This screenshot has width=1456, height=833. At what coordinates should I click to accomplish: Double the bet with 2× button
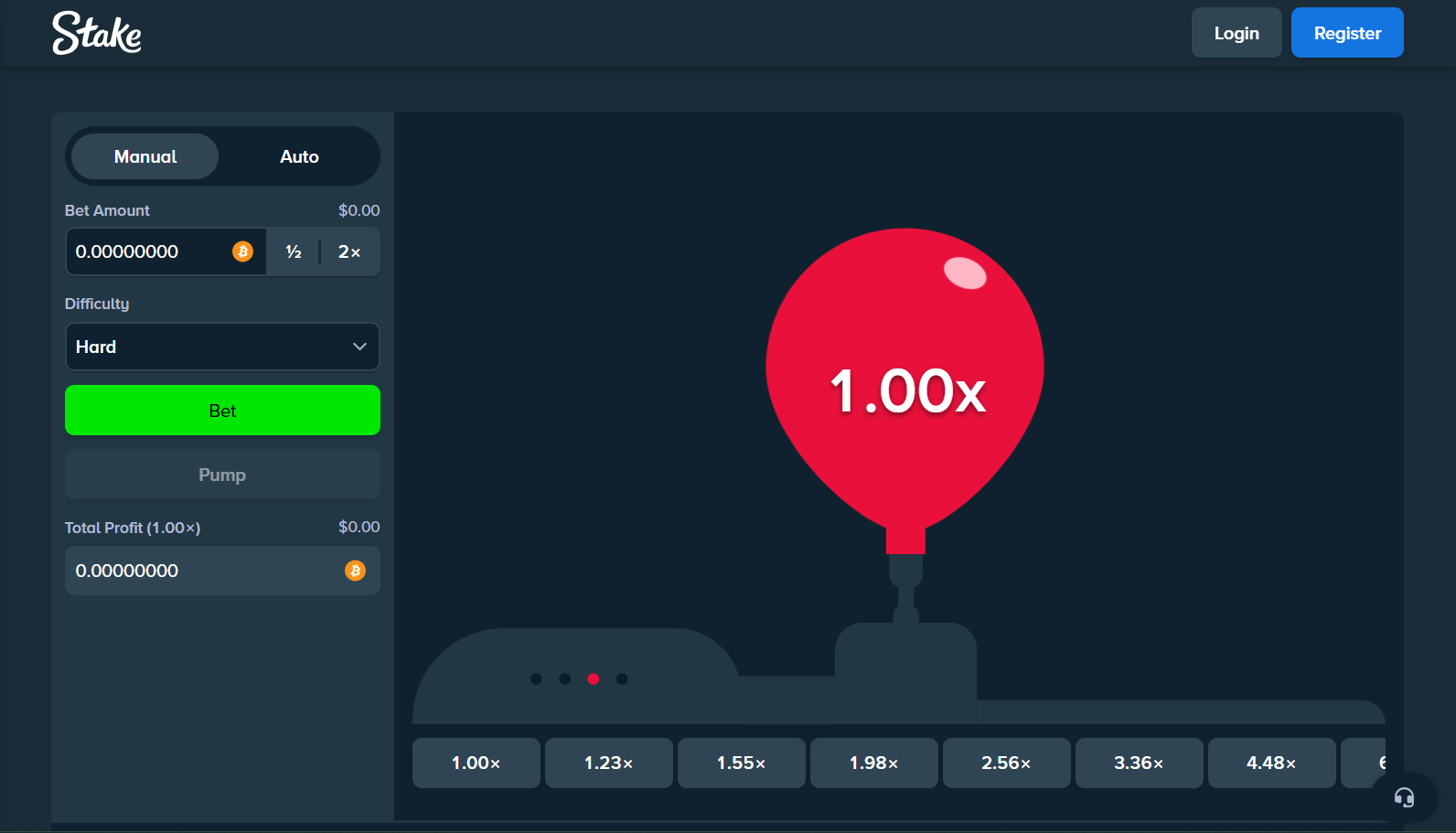click(x=349, y=252)
